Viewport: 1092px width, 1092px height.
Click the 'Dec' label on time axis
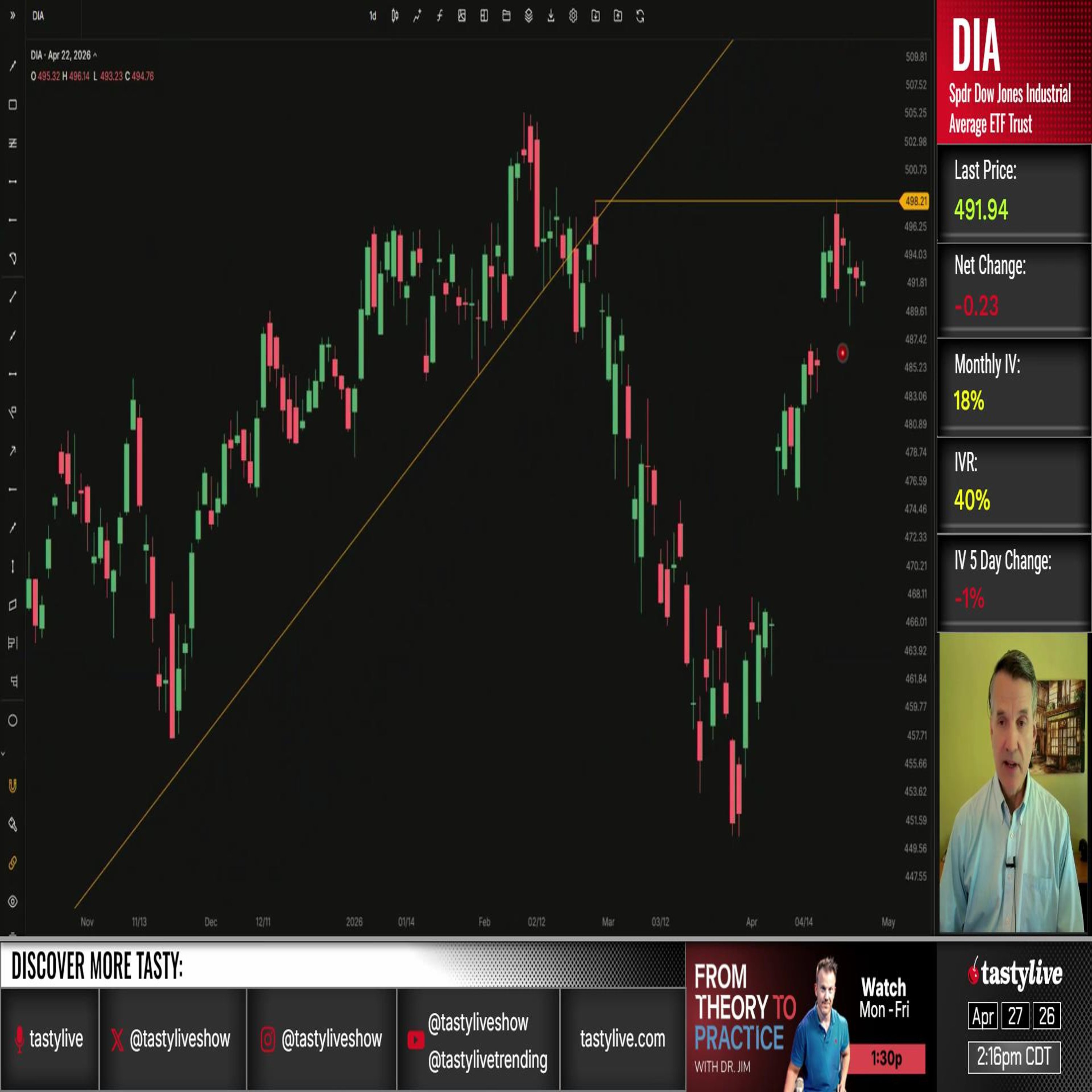(x=211, y=922)
